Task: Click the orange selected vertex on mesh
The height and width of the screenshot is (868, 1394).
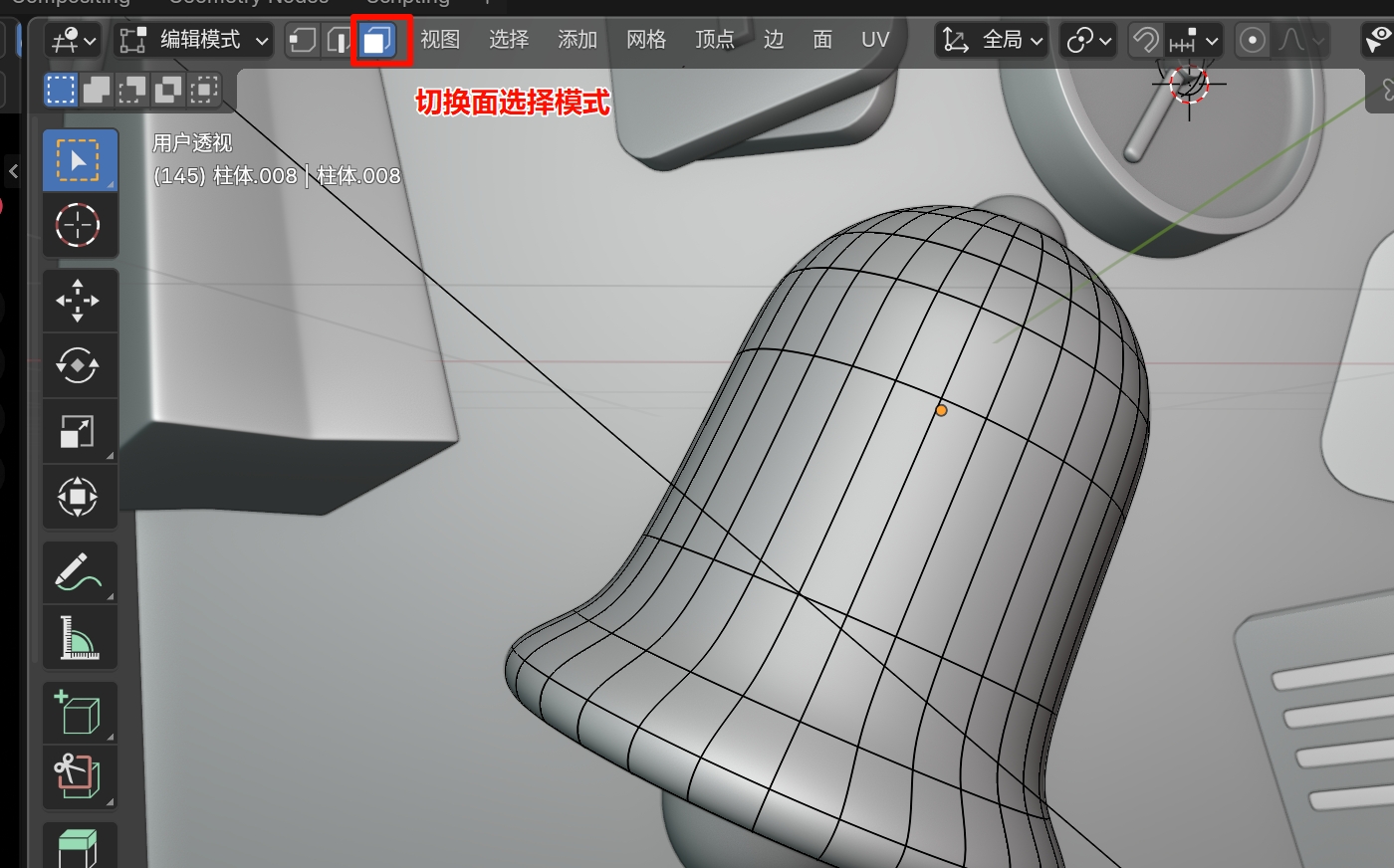Action: point(941,410)
